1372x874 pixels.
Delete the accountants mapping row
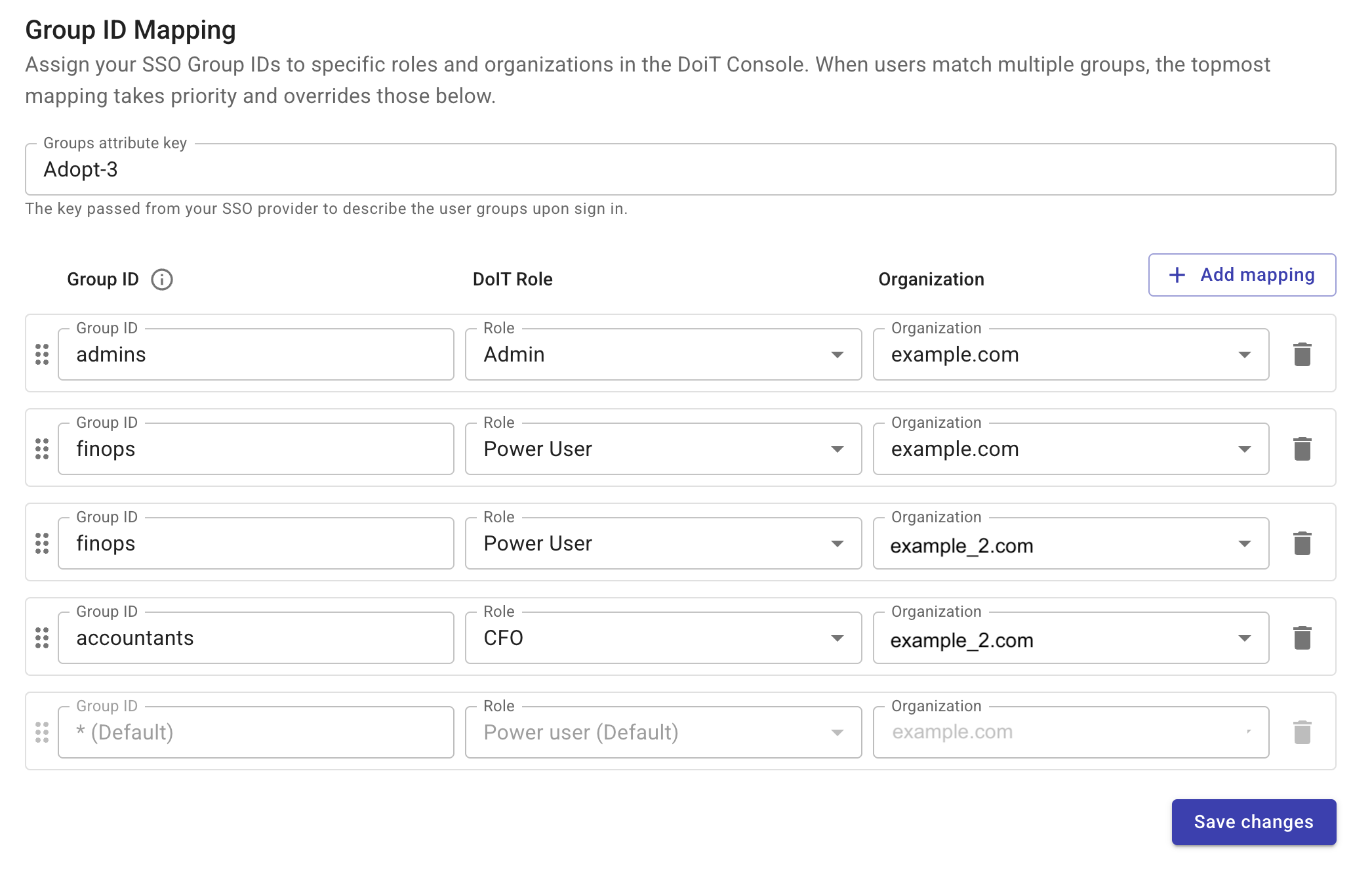(1302, 638)
